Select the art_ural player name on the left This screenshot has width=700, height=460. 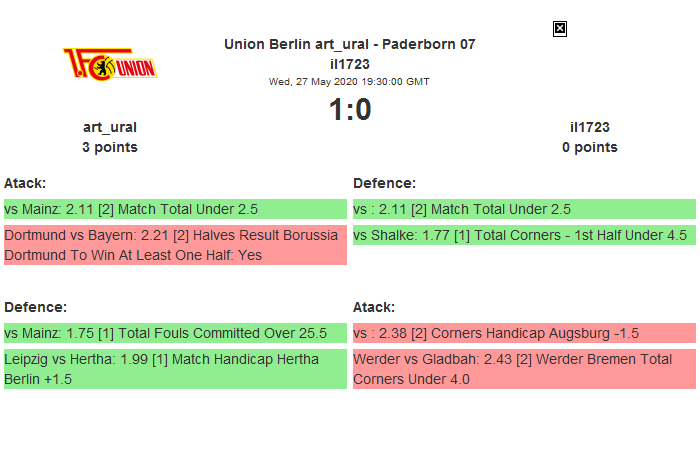(x=110, y=127)
